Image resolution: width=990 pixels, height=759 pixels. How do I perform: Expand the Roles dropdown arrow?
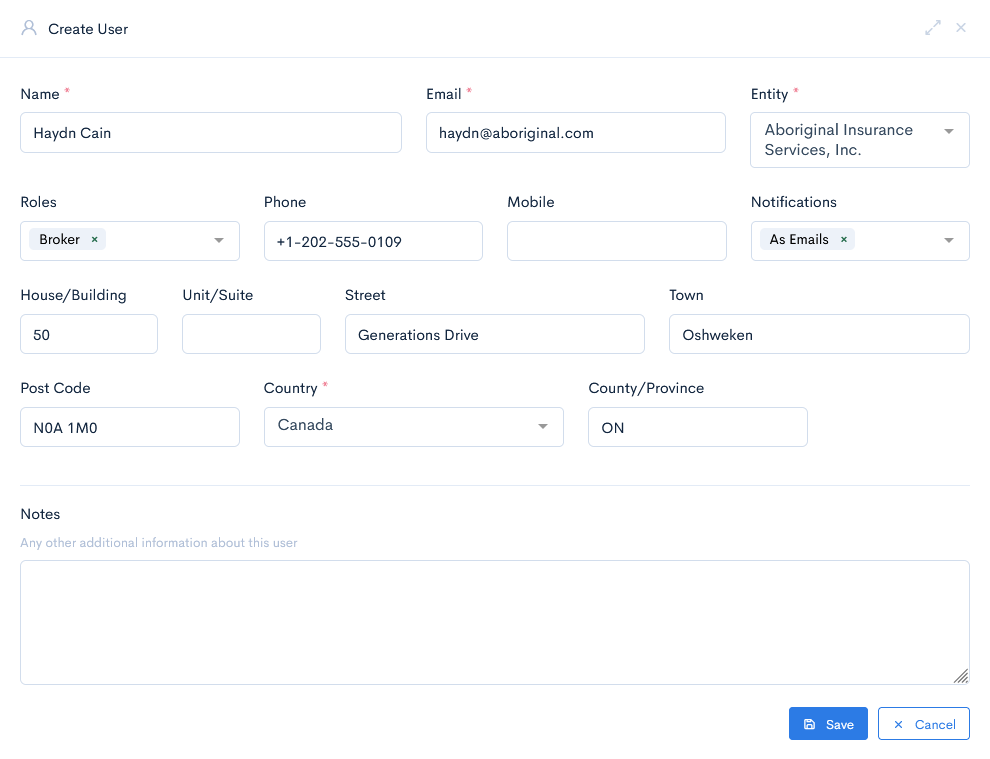[x=219, y=241]
